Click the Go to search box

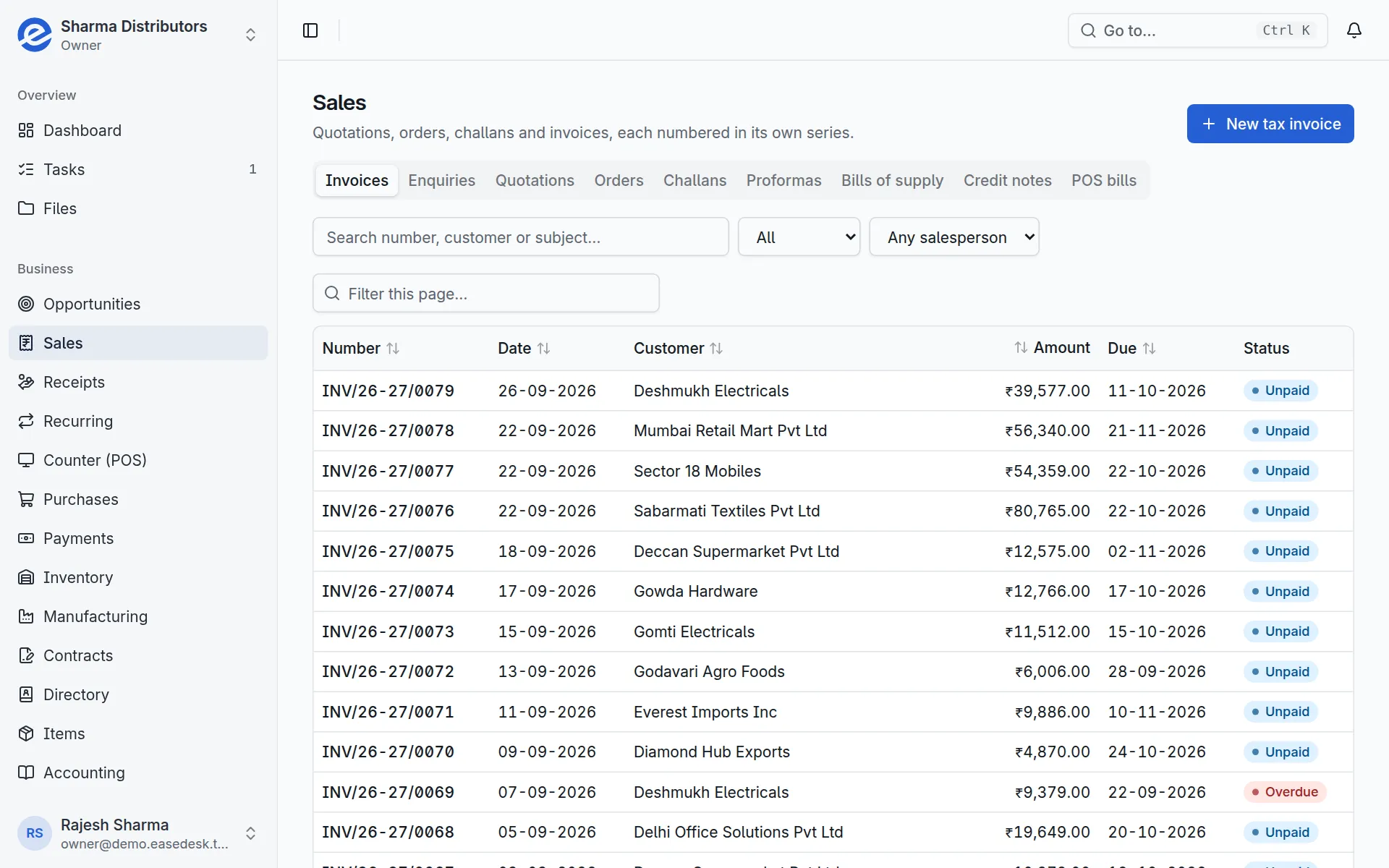1198,30
